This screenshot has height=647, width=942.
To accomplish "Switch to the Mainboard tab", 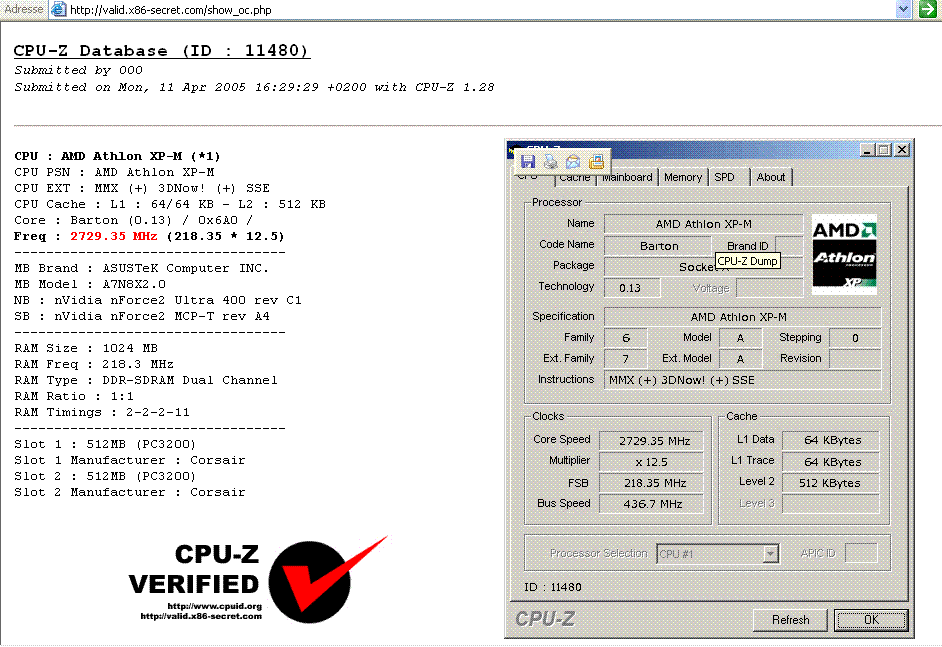I will point(627,177).
